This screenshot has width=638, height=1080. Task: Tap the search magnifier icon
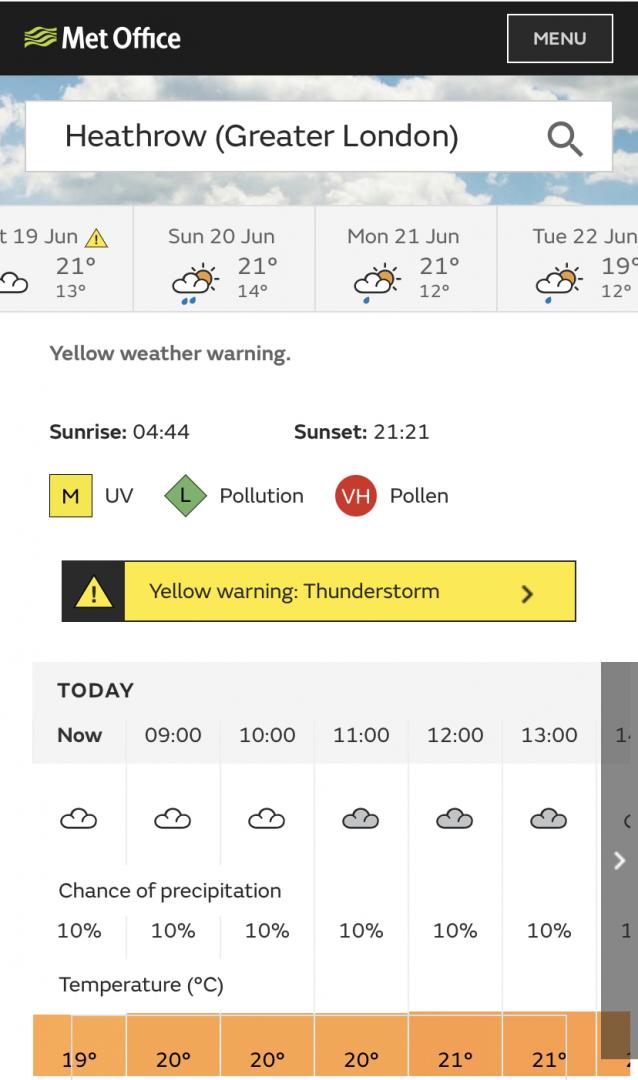click(565, 139)
